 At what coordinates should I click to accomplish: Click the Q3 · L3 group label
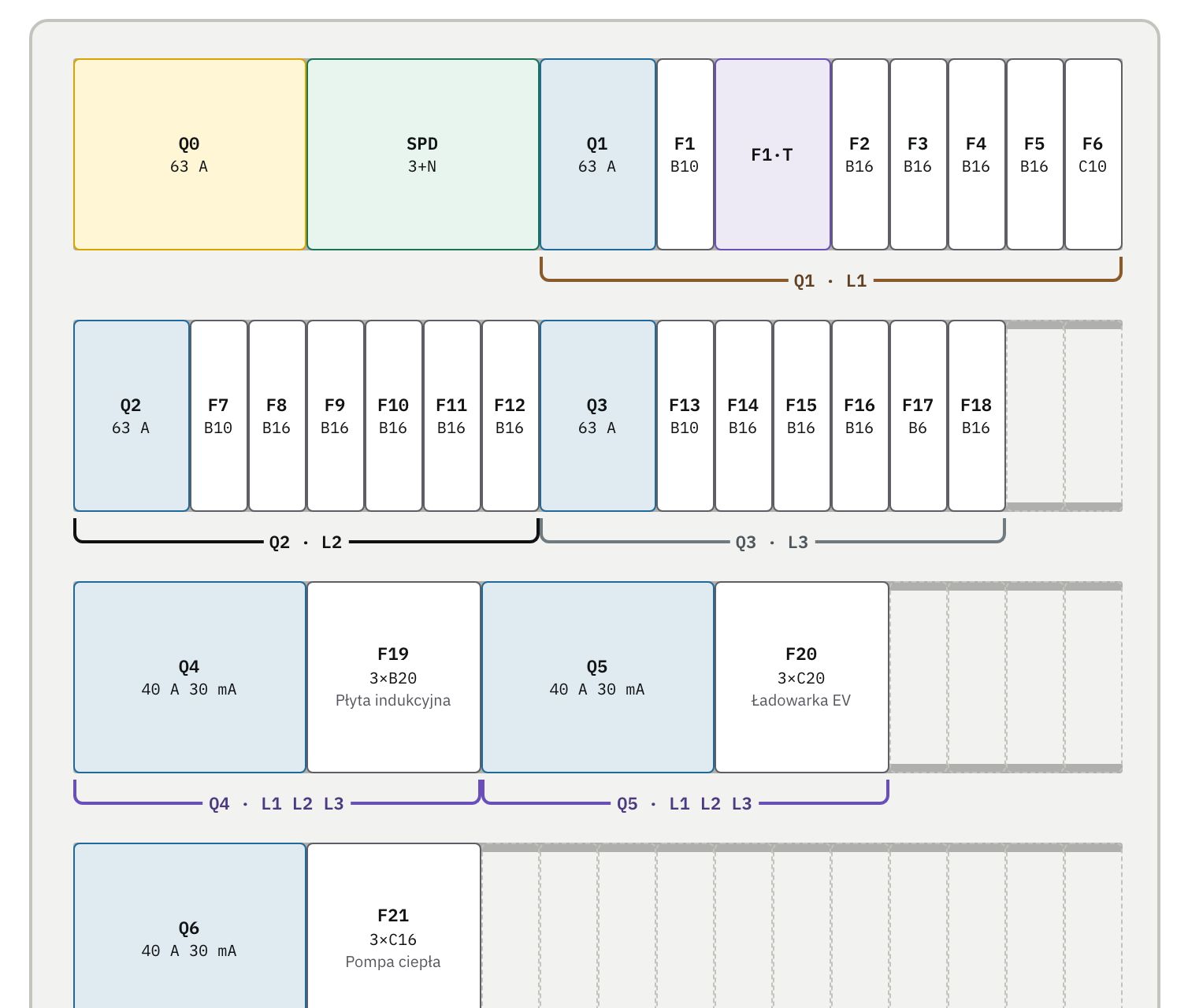point(772,543)
